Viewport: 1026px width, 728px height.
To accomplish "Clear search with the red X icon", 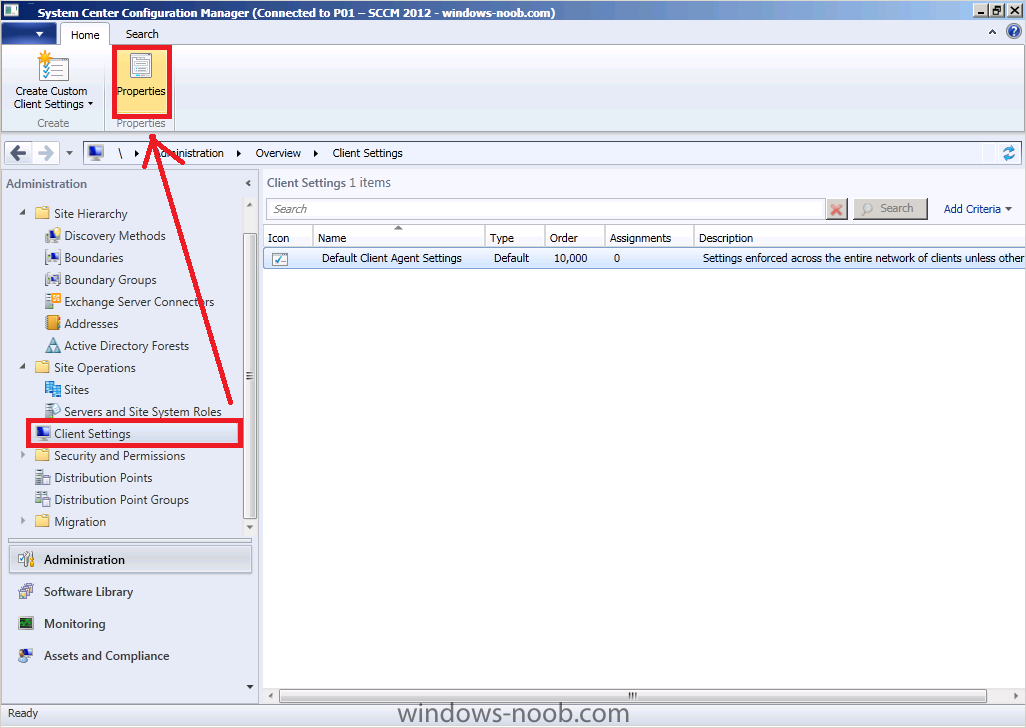I will click(836, 209).
